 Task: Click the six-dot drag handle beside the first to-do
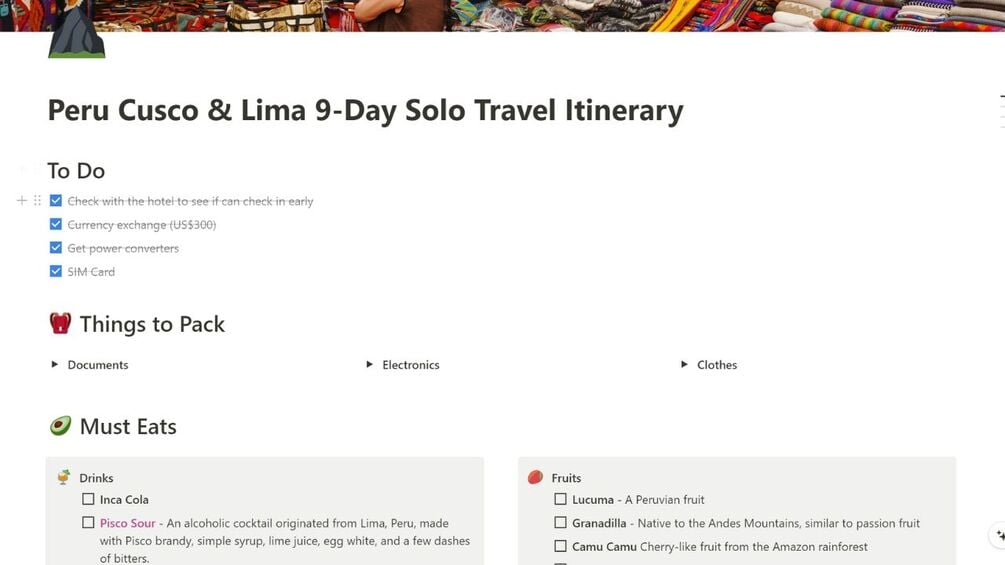tap(38, 201)
